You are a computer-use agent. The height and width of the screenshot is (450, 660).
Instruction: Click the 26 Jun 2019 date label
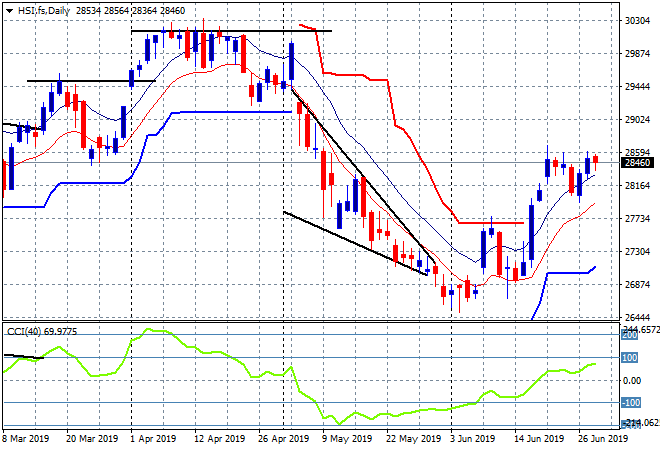603,439
